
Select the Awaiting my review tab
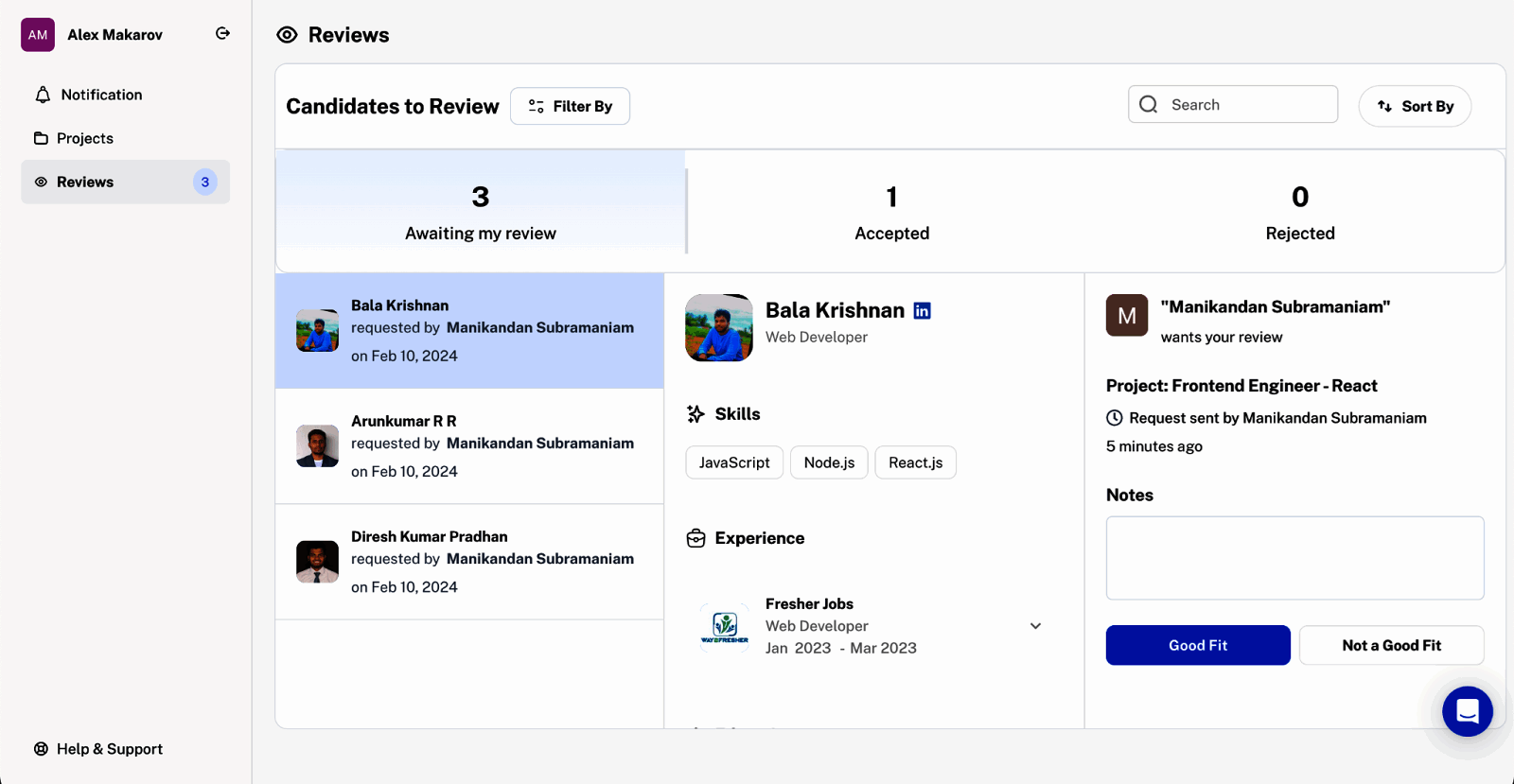pos(481,212)
